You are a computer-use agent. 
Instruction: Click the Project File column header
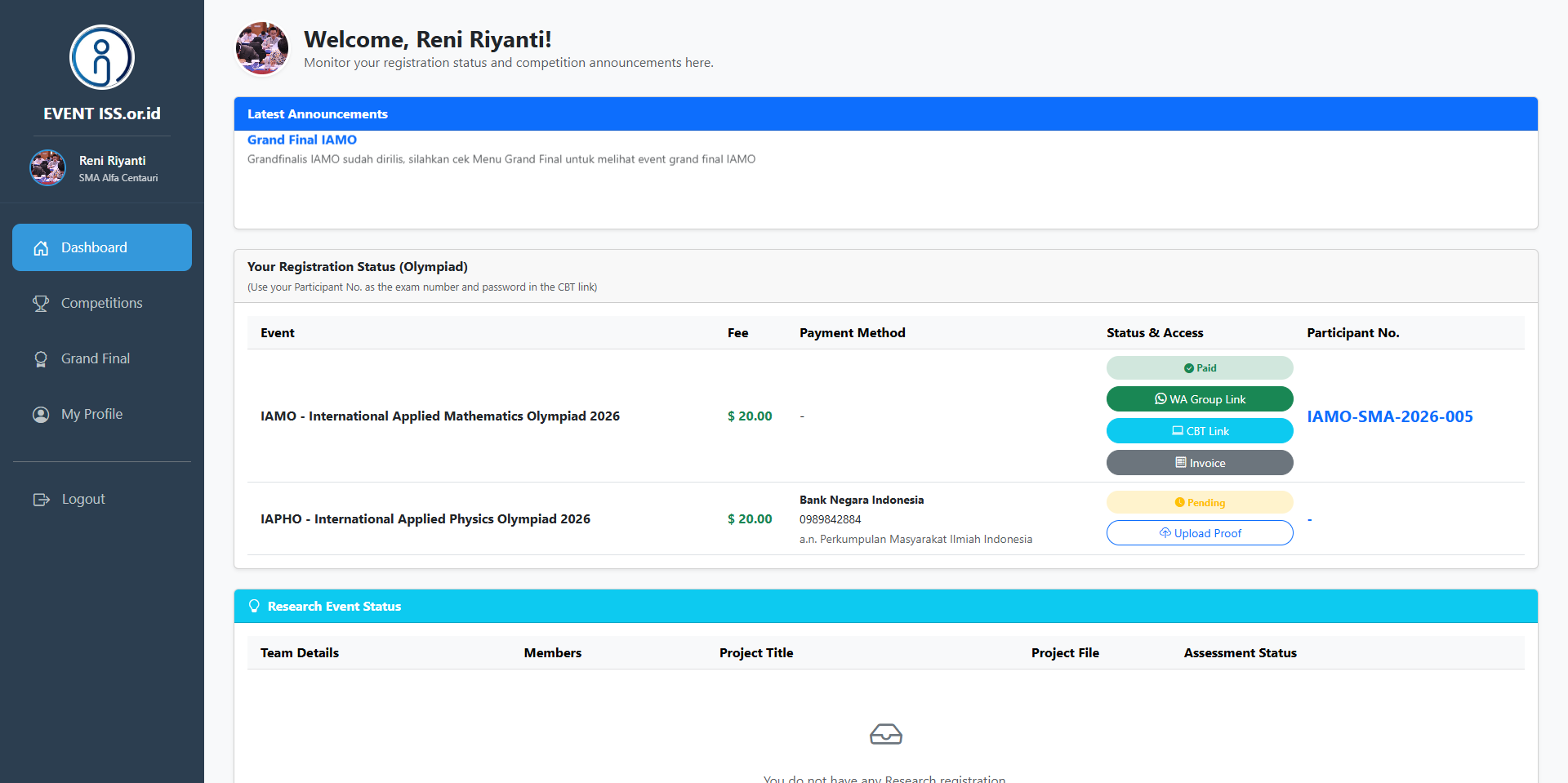tap(1065, 653)
